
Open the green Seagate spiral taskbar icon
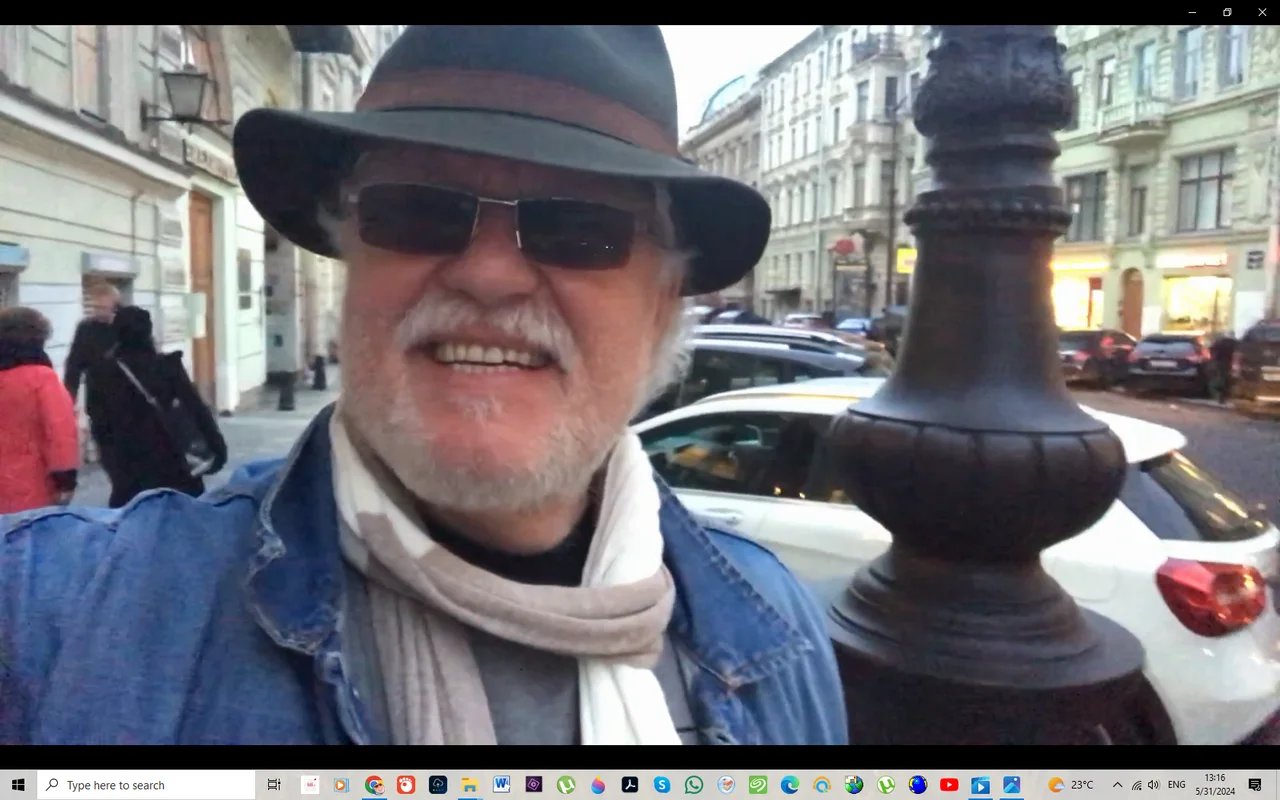pos(758,785)
